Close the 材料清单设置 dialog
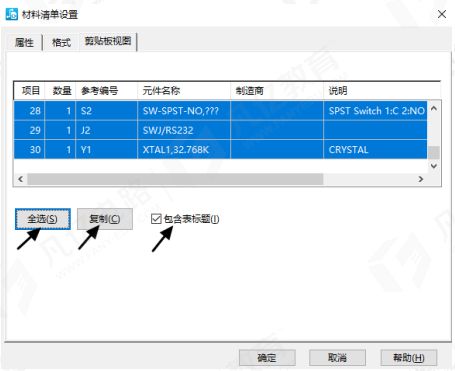Viewport: 455px width, 371px height. pos(442,14)
